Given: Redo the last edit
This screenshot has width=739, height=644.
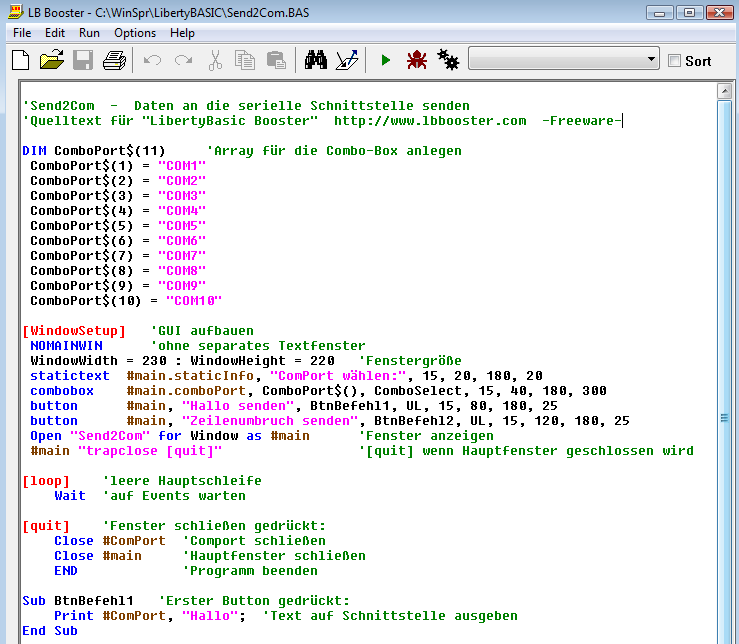Looking at the screenshot, I should (x=183, y=60).
